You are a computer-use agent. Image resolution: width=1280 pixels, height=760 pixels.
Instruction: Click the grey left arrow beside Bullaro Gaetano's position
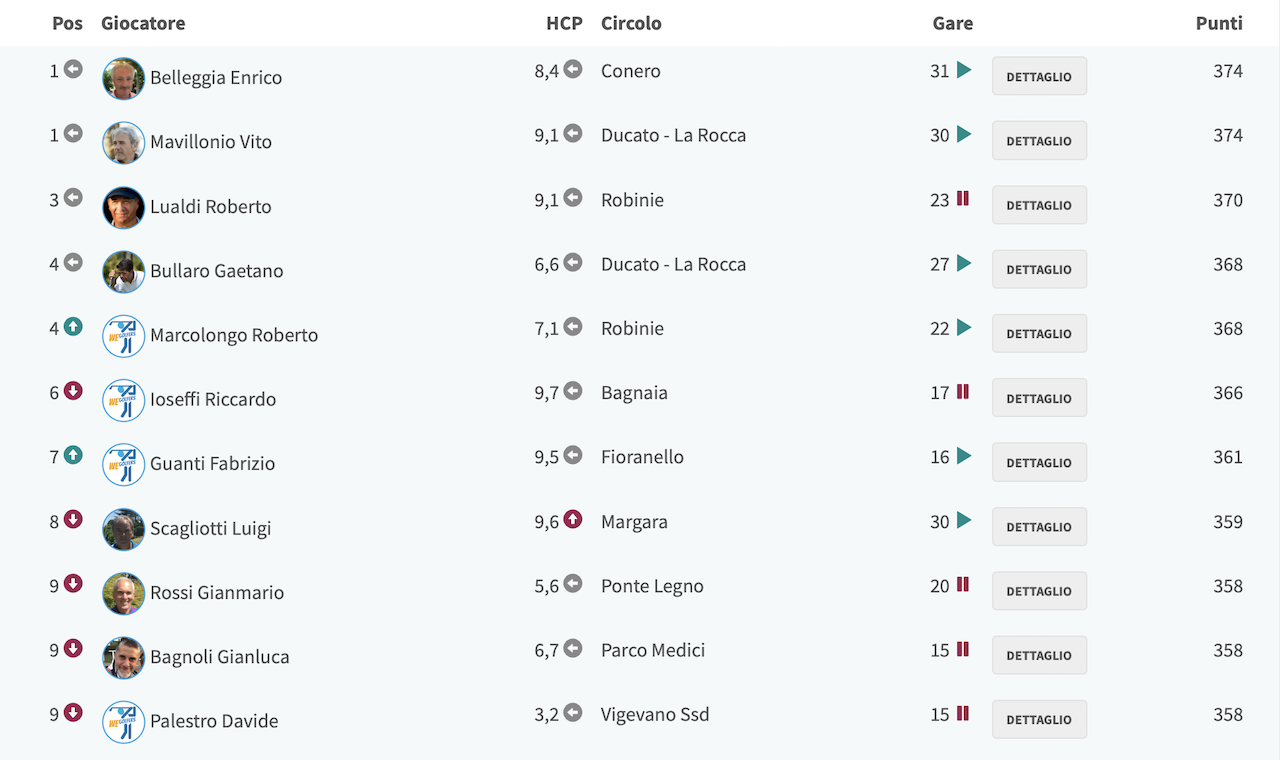73,262
